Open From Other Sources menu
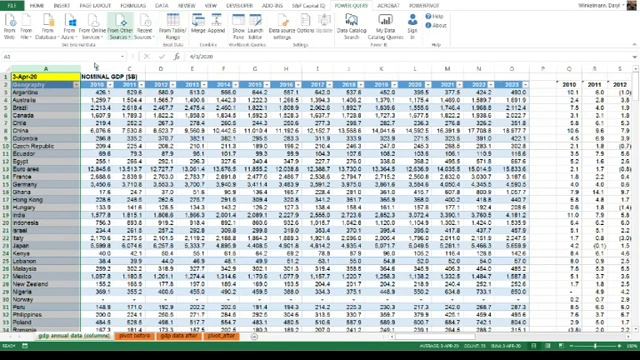The width and height of the screenshot is (640, 360). tap(120, 27)
